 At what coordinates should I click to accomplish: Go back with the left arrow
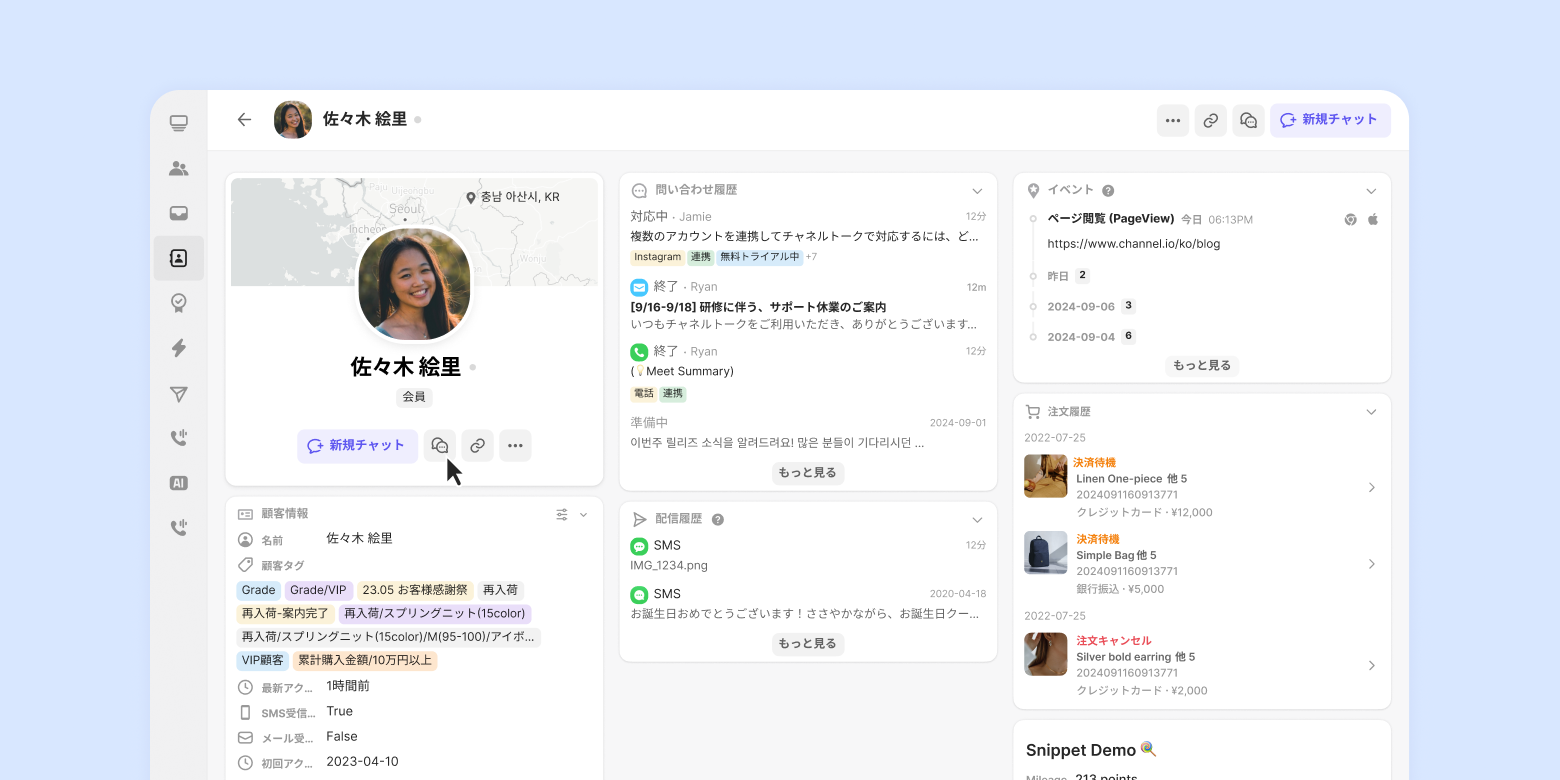click(x=244, y=120)
